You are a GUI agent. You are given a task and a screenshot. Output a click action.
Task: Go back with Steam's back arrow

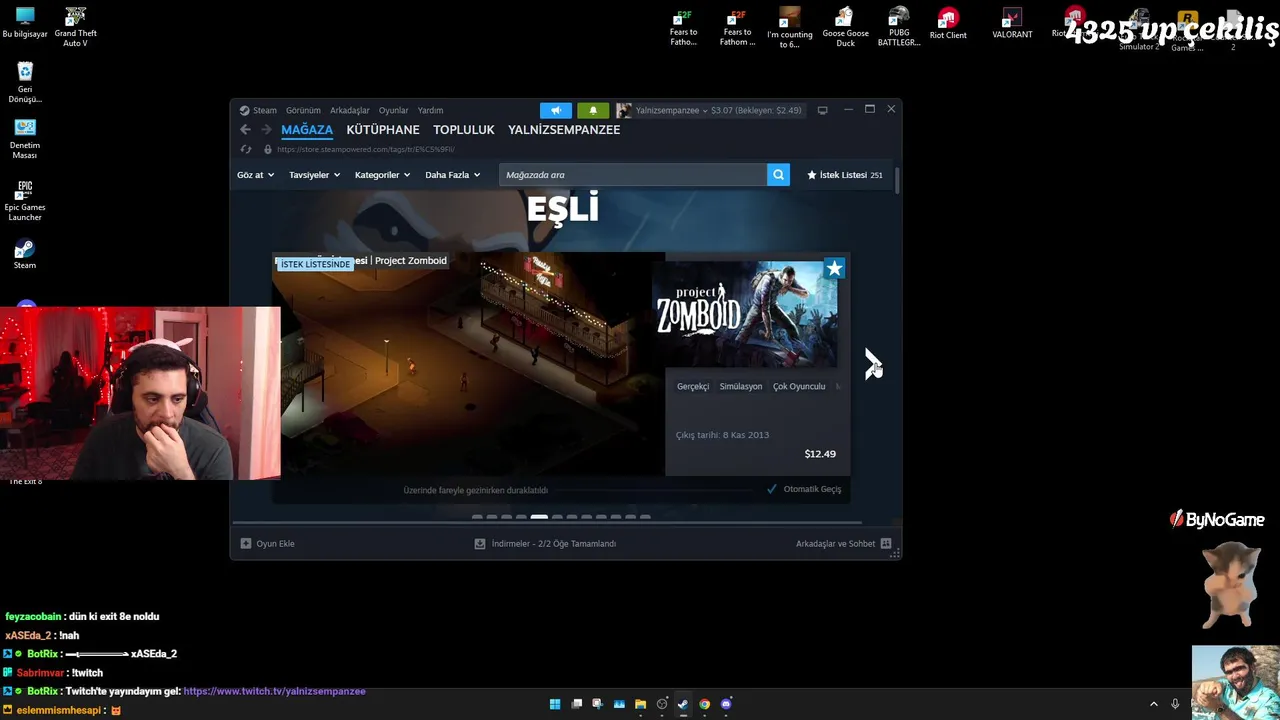[245, 130]
